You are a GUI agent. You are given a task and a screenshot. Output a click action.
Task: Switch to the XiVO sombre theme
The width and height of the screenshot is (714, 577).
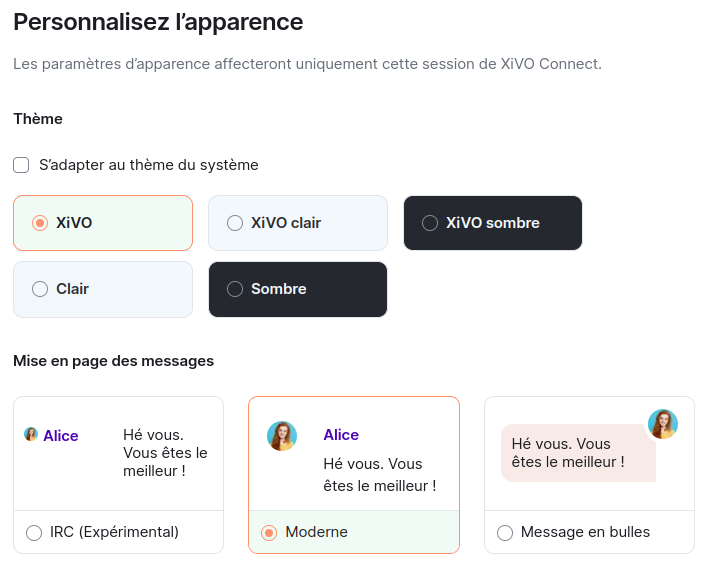coord(430,223)
